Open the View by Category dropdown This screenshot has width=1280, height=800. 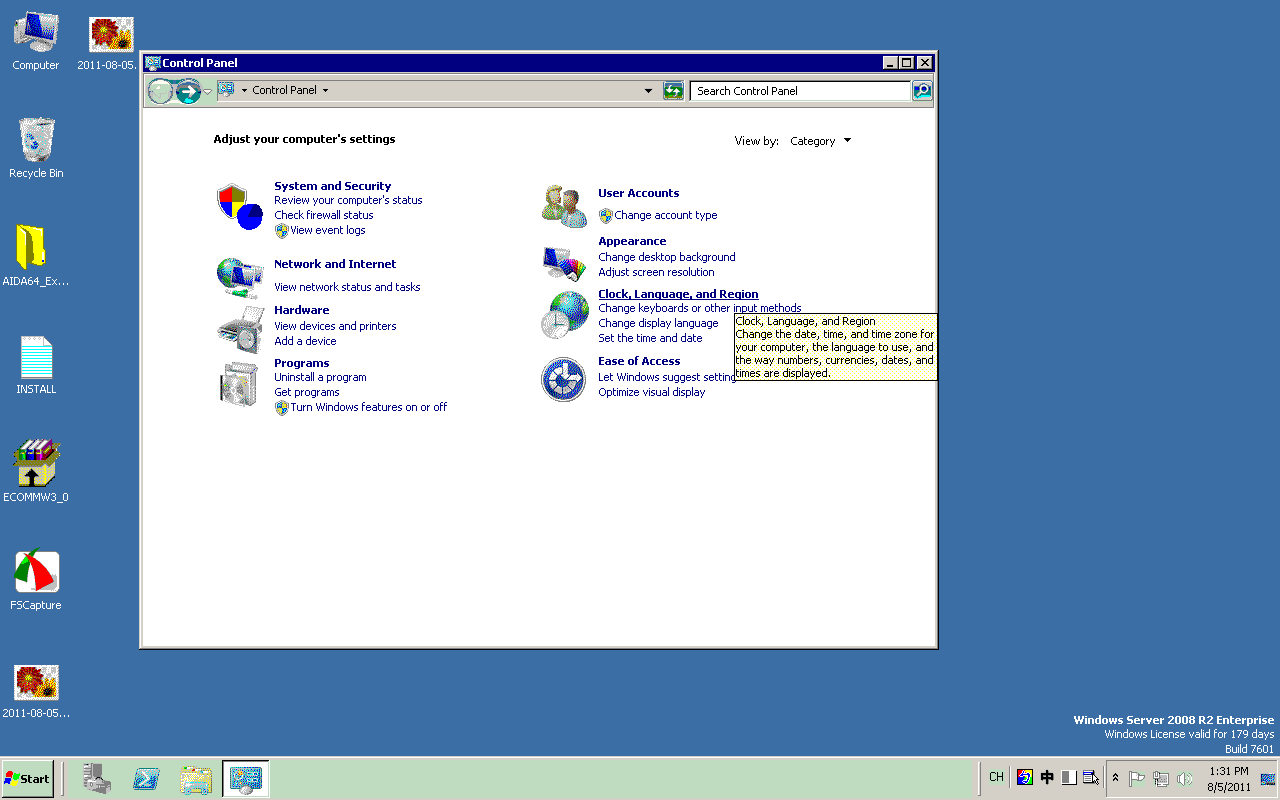[821, 141]
